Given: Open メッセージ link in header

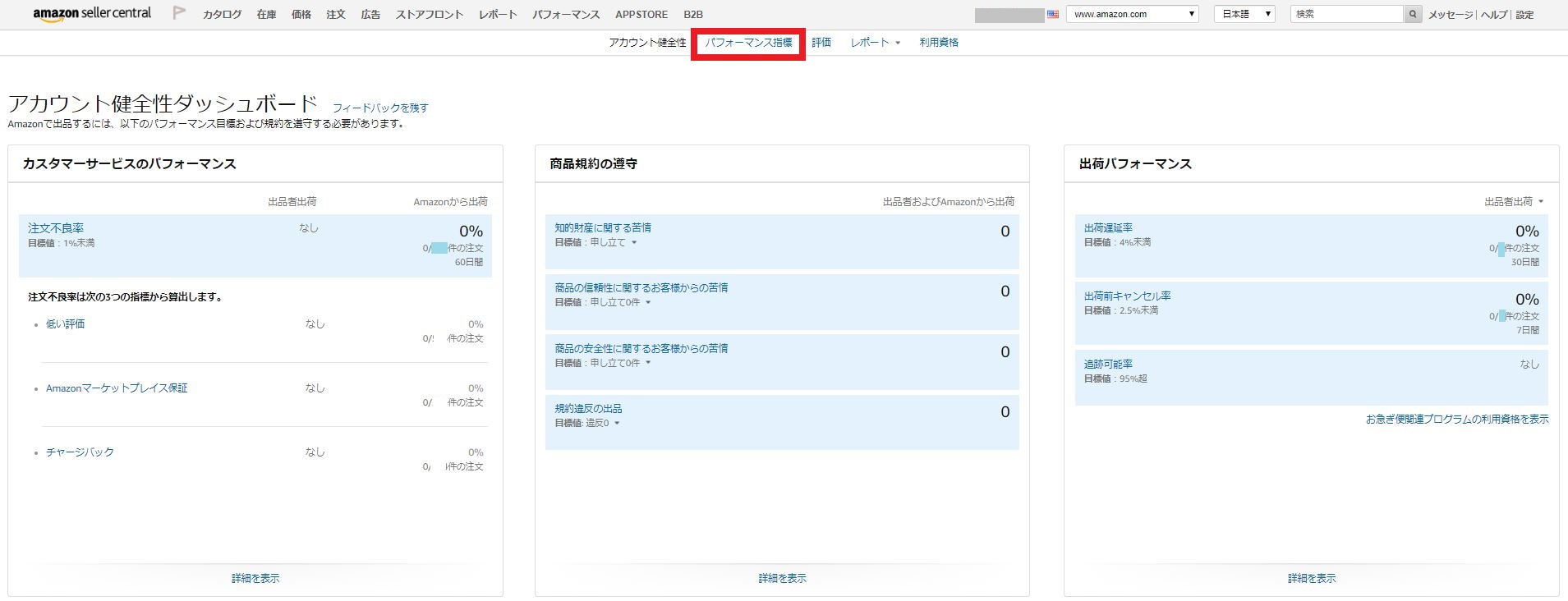Looking at the screenshot, I should click(x=1451, y=15).
